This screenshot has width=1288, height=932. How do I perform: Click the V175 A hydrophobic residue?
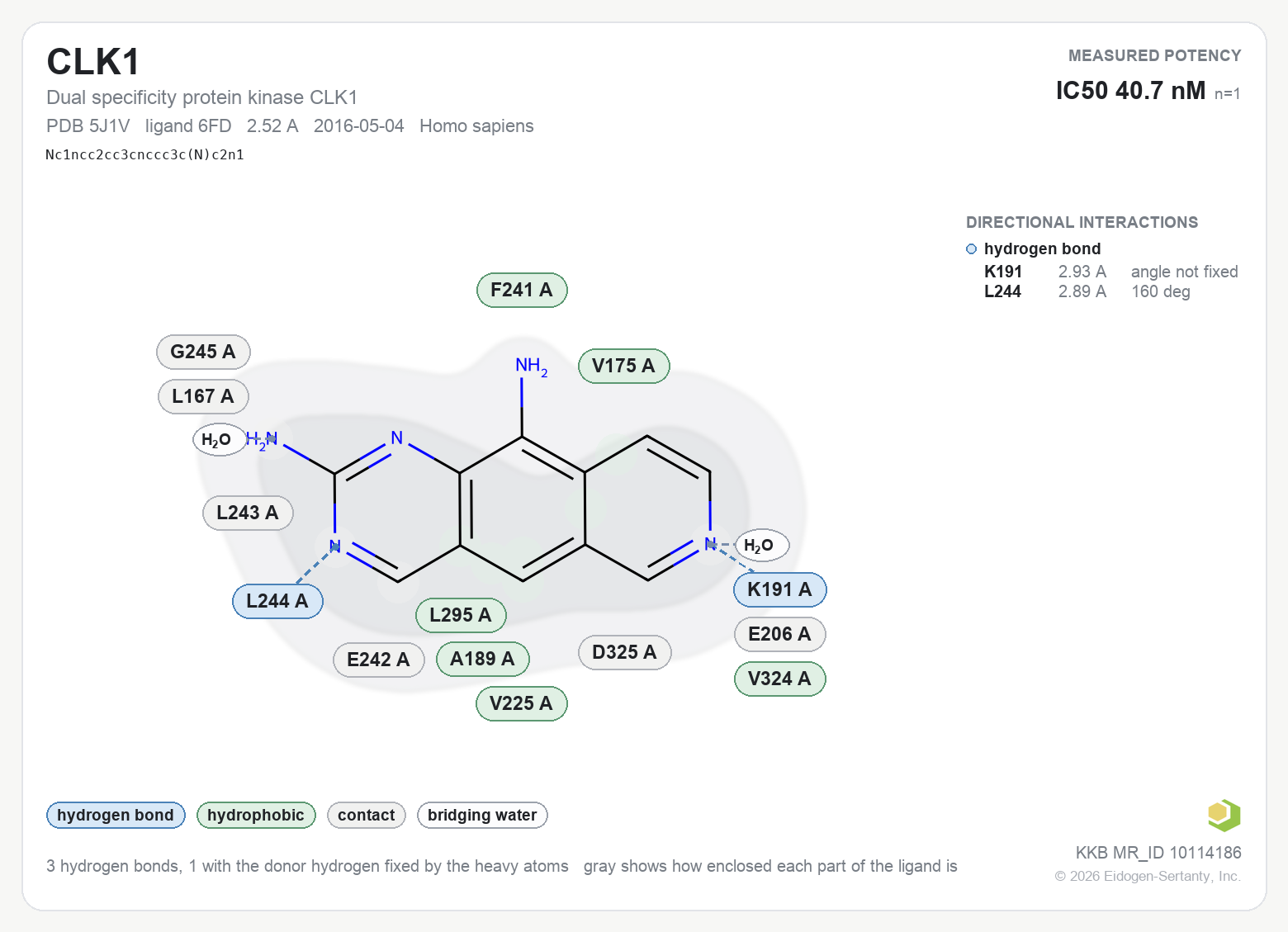[x=623, y=366]
